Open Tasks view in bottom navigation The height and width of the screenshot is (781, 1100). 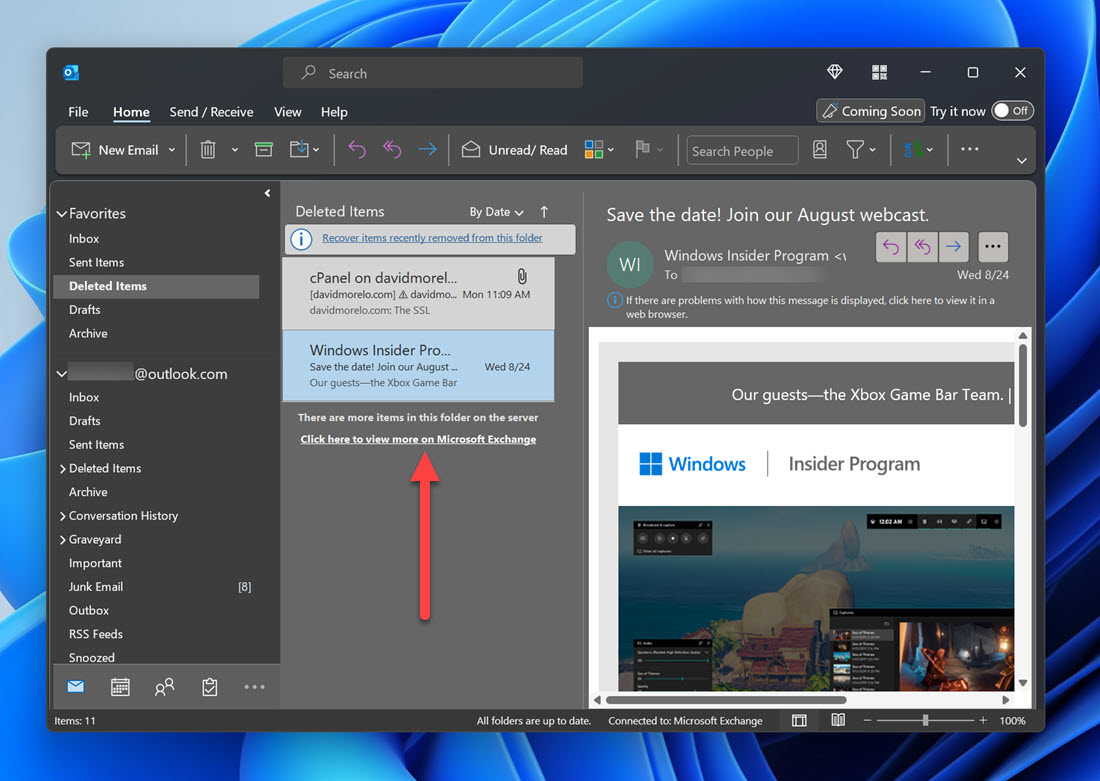coord(210,687)
